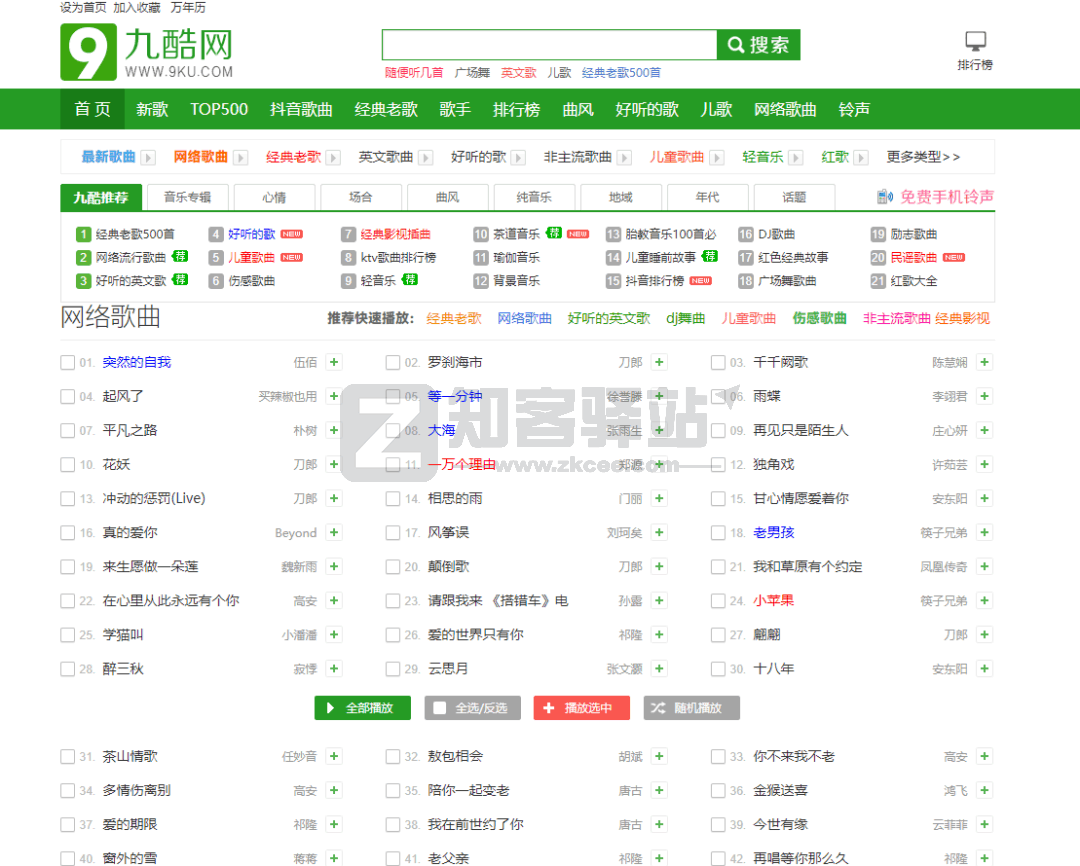
Task: Open the 纯音乐 category tab
Action: coord(534,197)
